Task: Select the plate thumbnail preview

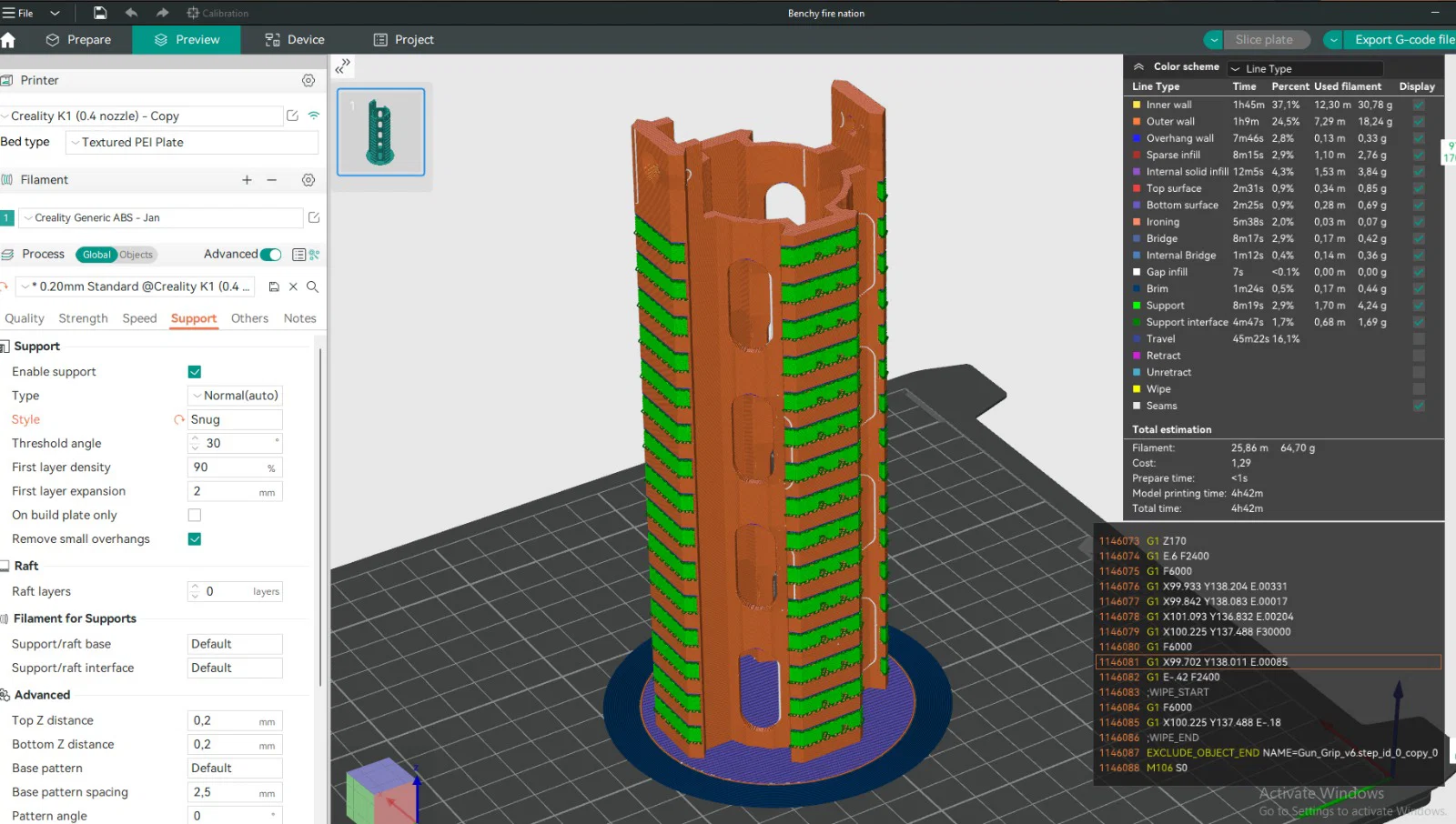Action: tap(380, 132)
